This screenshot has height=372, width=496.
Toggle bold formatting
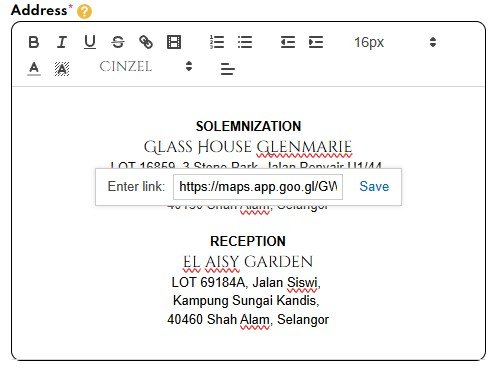(x=34, y=42)
